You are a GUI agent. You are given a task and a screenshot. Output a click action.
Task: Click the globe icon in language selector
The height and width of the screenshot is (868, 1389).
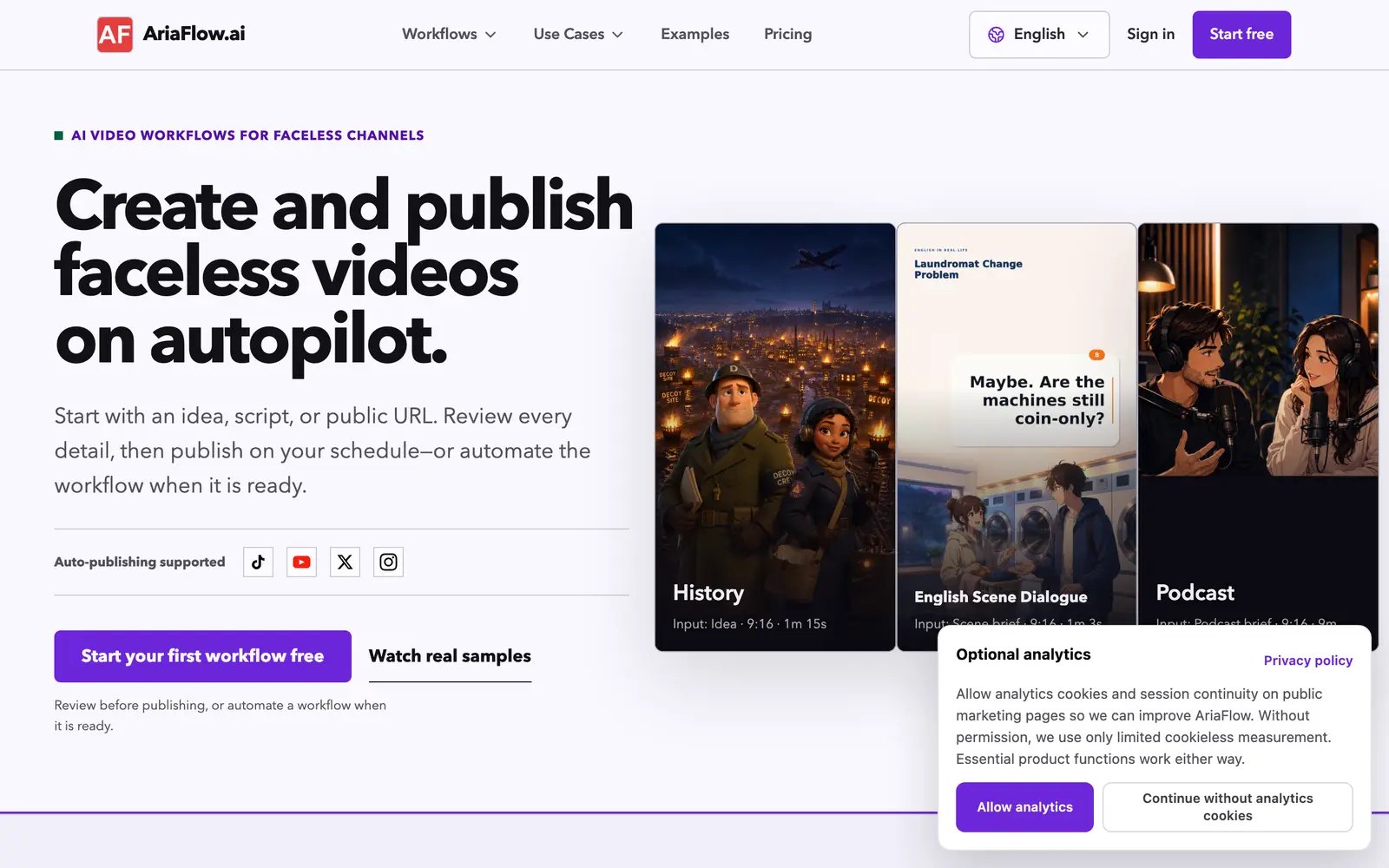(x=996, y=35)
